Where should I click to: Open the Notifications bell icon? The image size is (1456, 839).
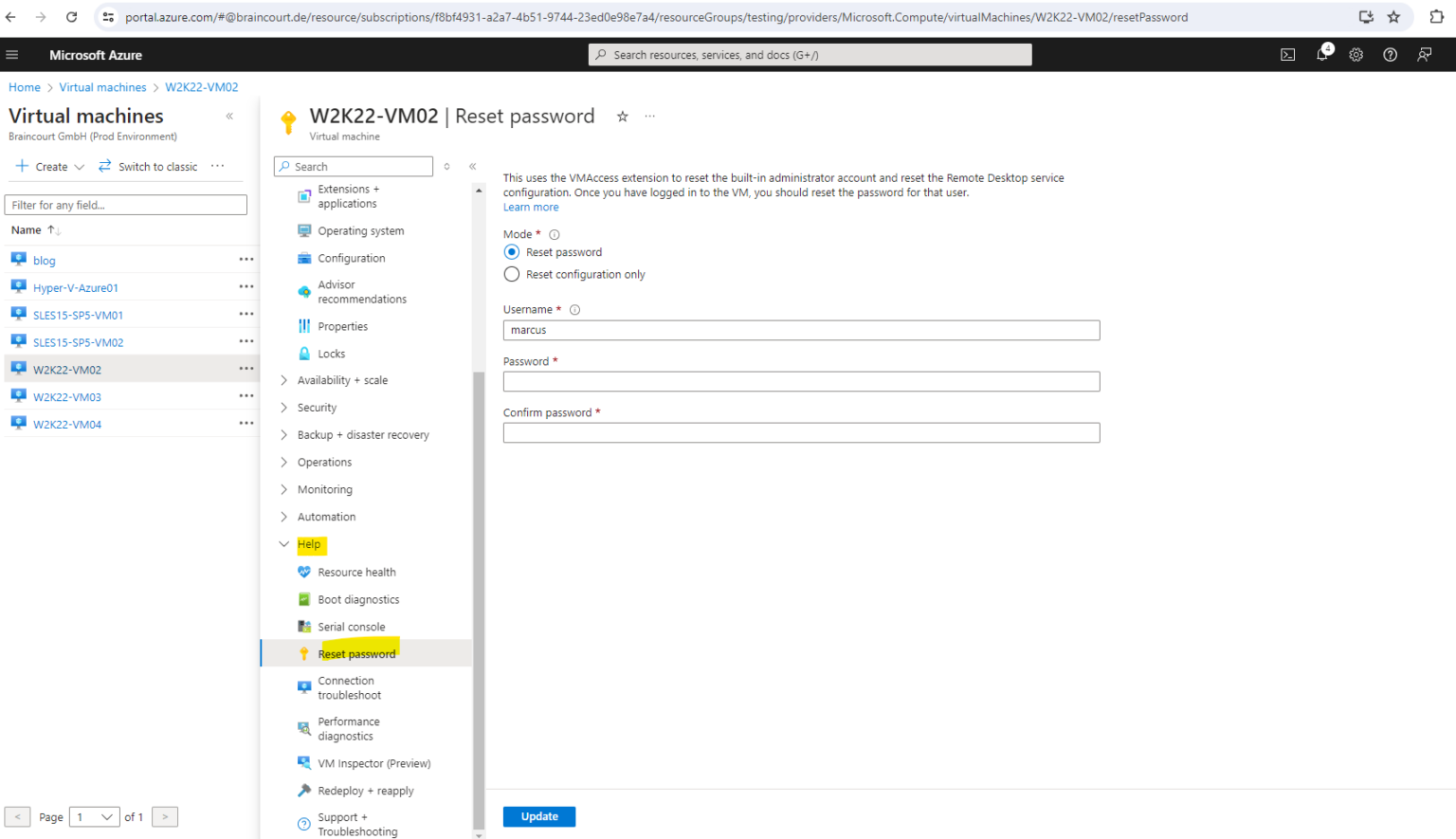coord(1321,54)
